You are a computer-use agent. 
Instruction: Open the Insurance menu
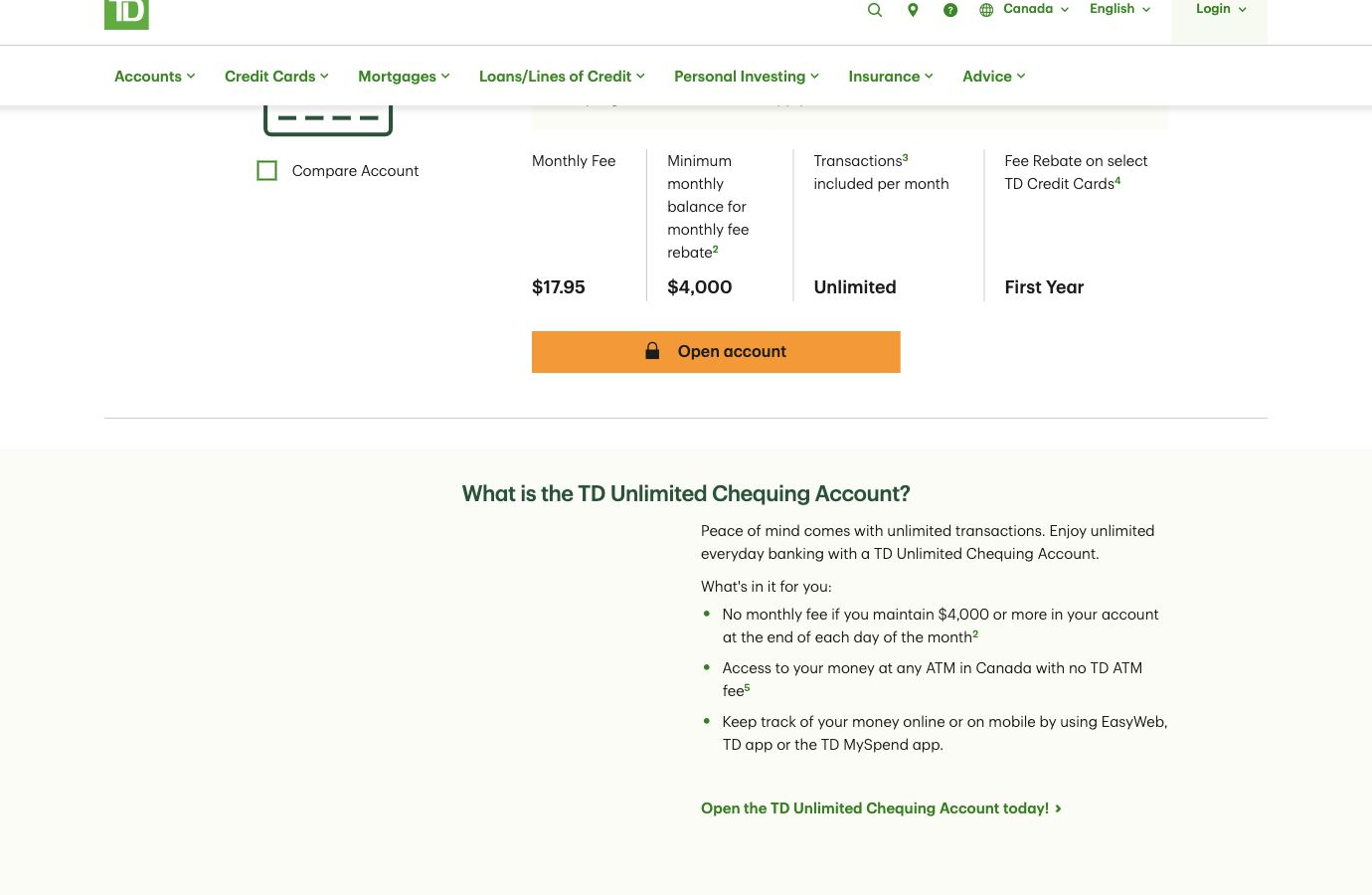click(x=891, y=77)
